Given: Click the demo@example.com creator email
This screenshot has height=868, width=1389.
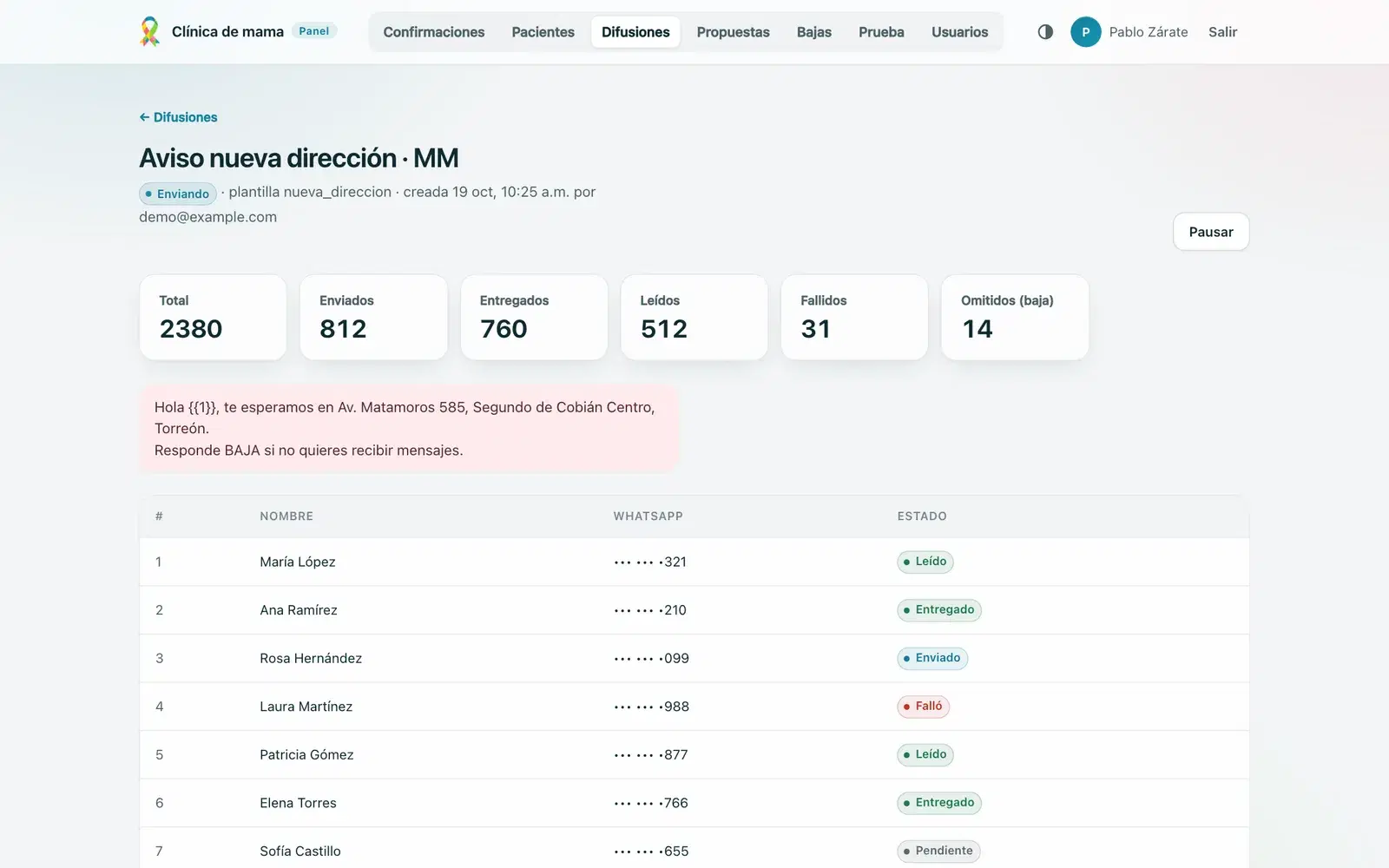Looking at the screenshot, I should (208, 217).
